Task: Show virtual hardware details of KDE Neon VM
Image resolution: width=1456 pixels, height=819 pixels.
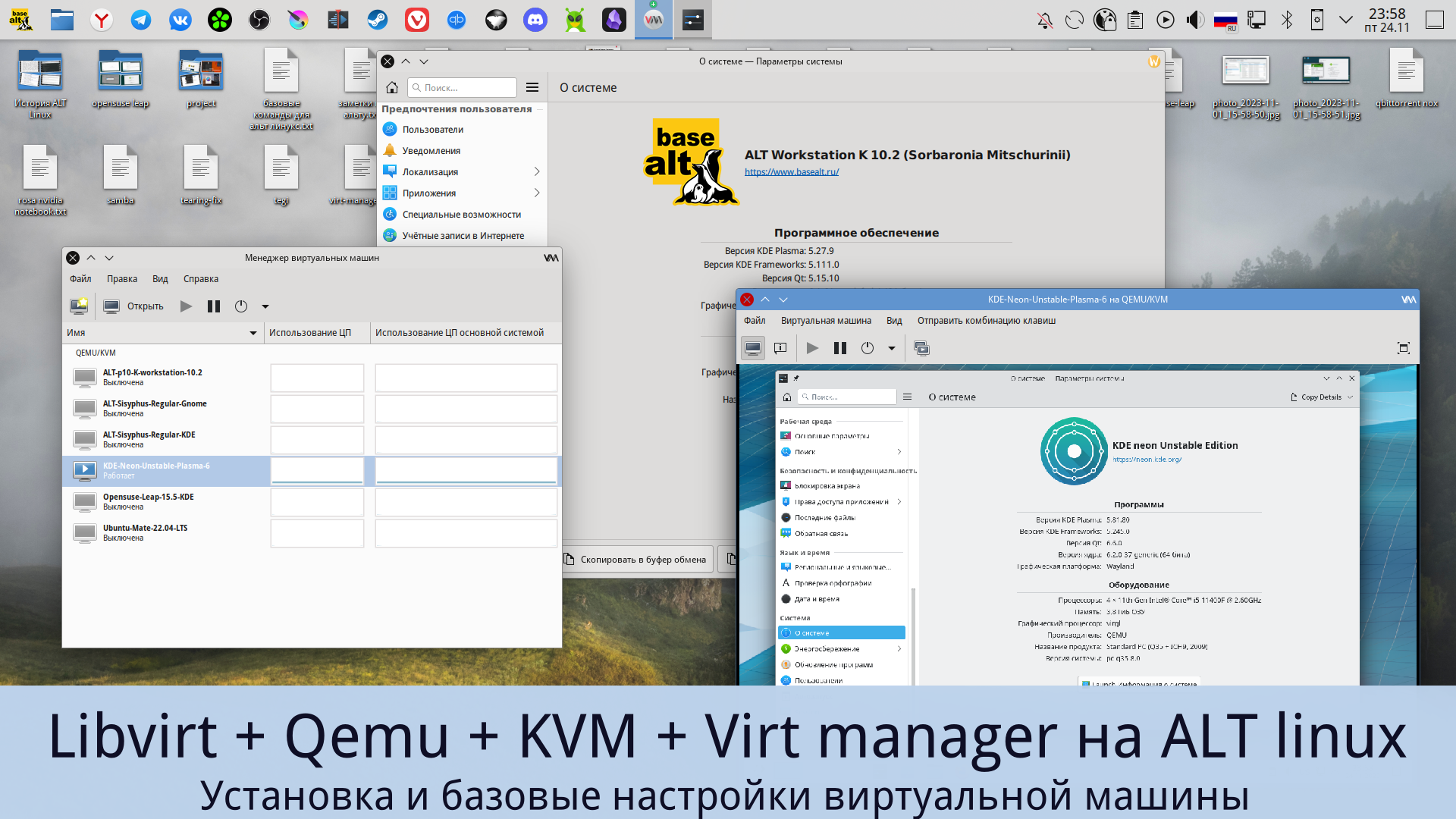Action: (780, 347)
